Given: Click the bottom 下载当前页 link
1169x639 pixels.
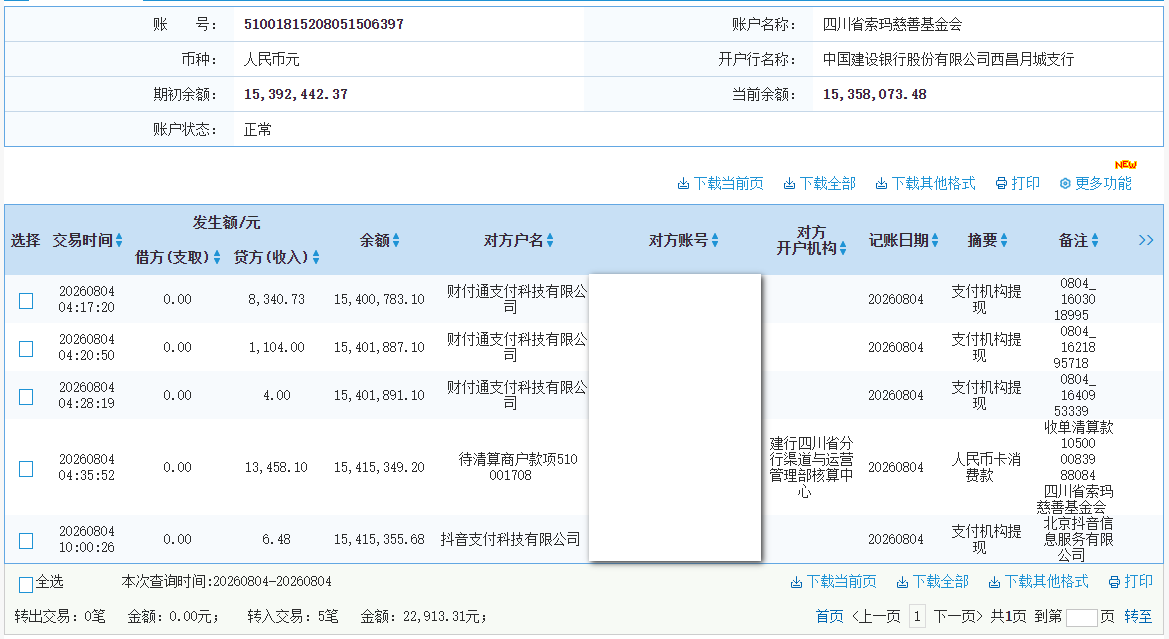Looking at the screenshot, I should 834,582.
